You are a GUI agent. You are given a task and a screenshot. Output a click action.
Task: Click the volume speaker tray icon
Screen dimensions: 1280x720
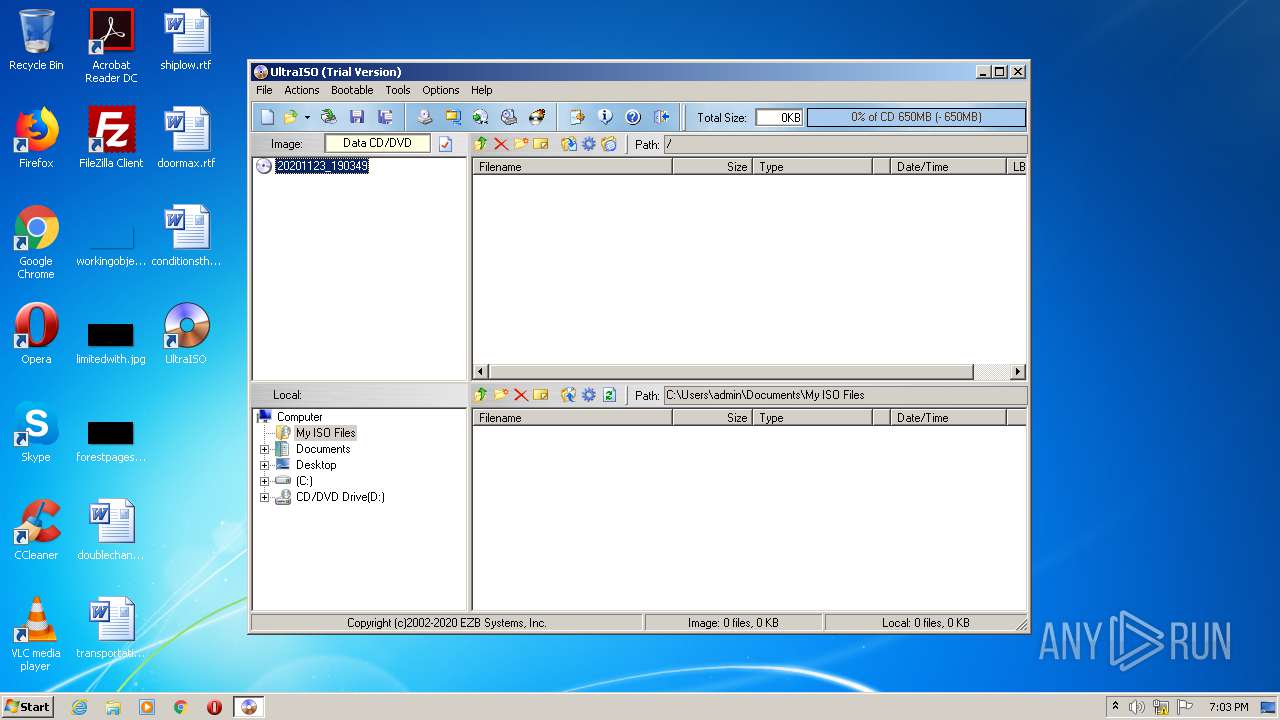click(x=1137, y=707)
